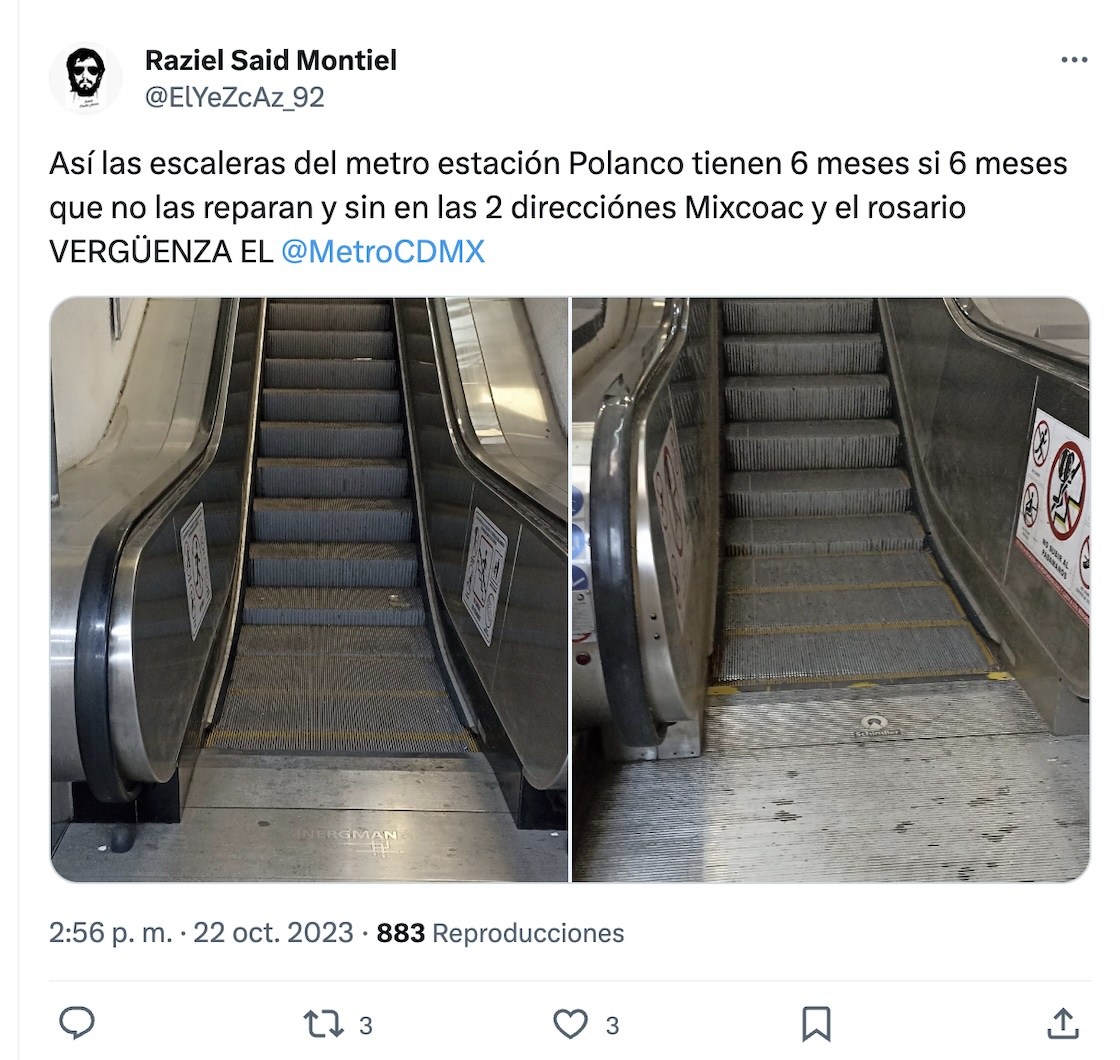The height and width of the screenshot is (1060, 1120).
Task: Click the Schindler logo in right photo
Action: point(877,726)
